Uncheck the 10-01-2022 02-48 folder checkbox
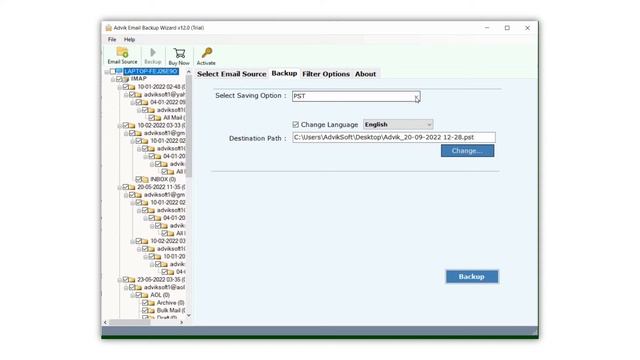Viewport: 640px width, 360px height. point(126,87)
